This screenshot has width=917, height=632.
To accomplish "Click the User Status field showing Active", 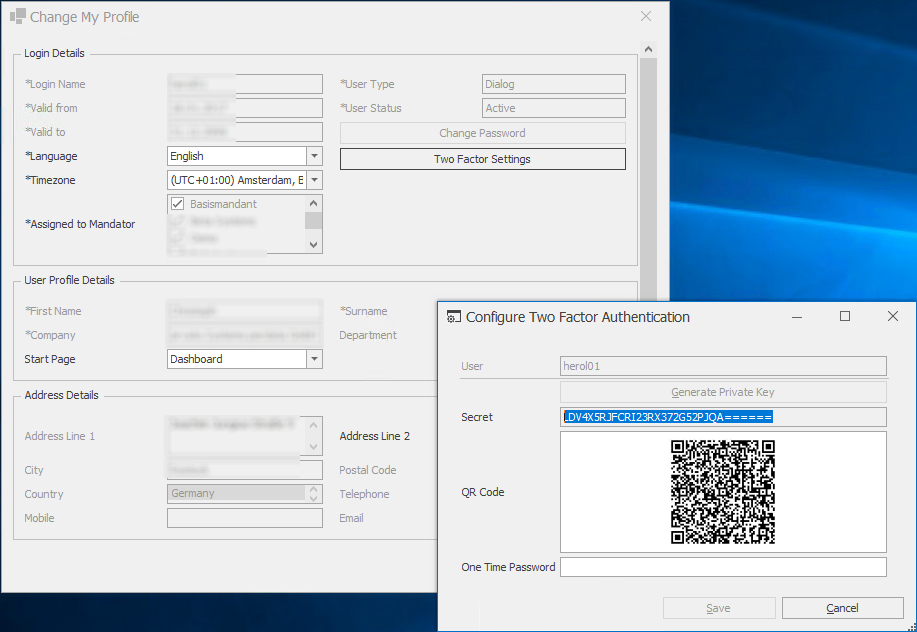I will click(554, 108).
